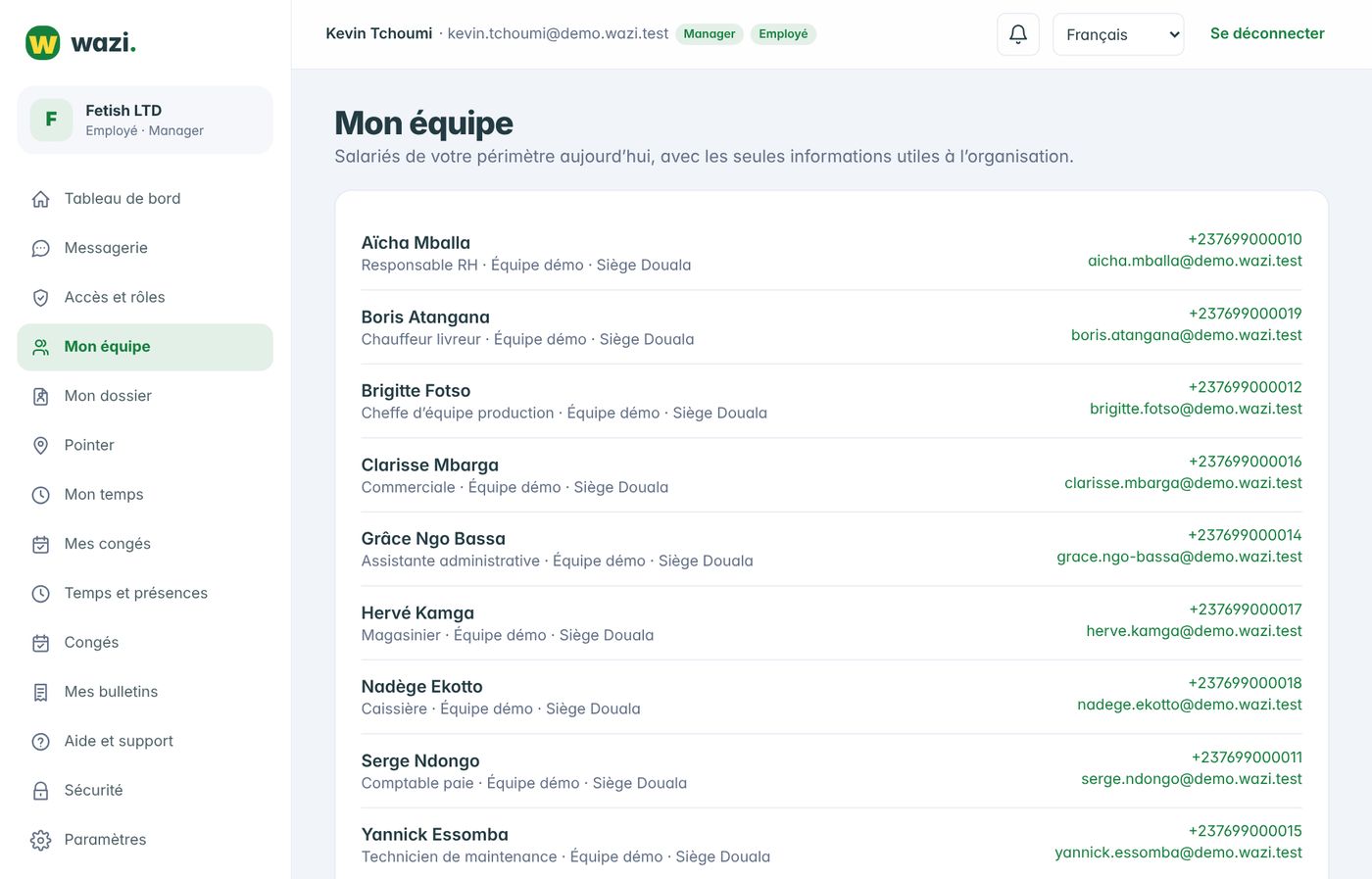Click the wazi logo icon
Screen dimensions: 1372x879
(x=42, y=43)
